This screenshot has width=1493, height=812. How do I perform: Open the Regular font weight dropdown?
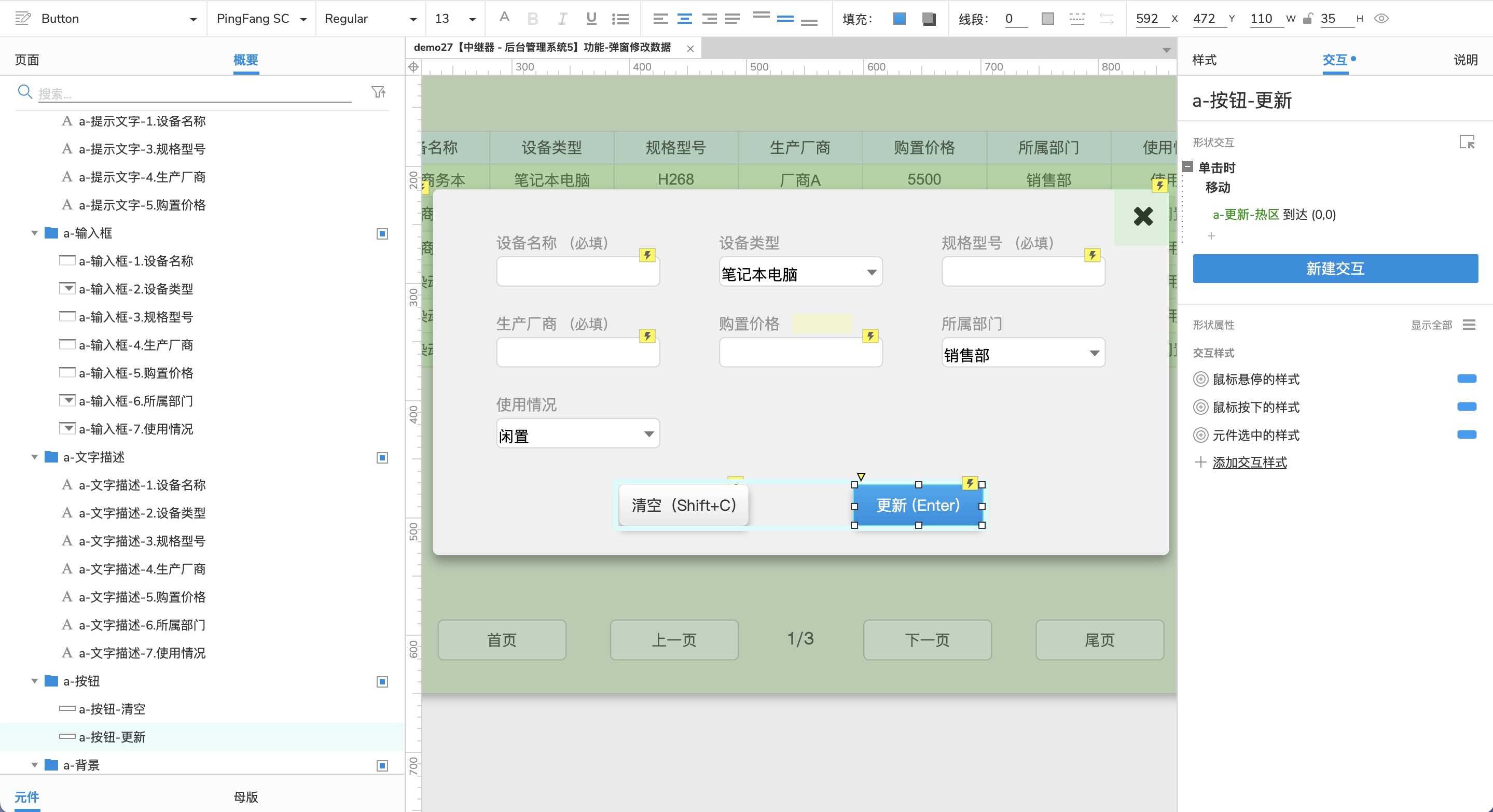[412, 19]
